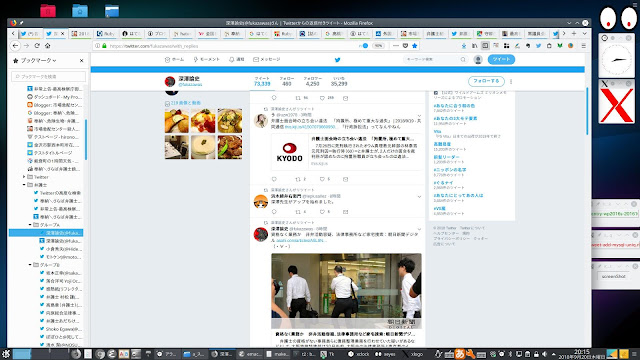Open the xeyes taskbar entry
640x360 pixels.
pos(384,354)
